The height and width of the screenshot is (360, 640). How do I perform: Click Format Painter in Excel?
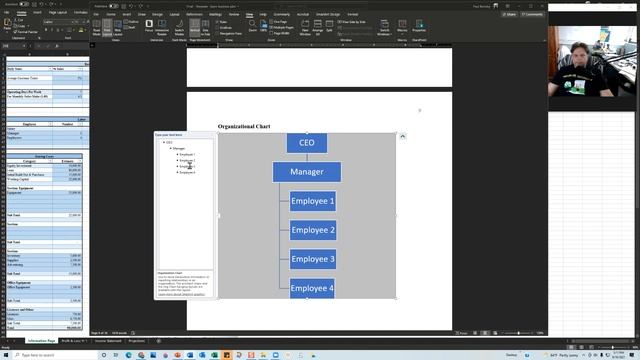[x=25, y=32]
